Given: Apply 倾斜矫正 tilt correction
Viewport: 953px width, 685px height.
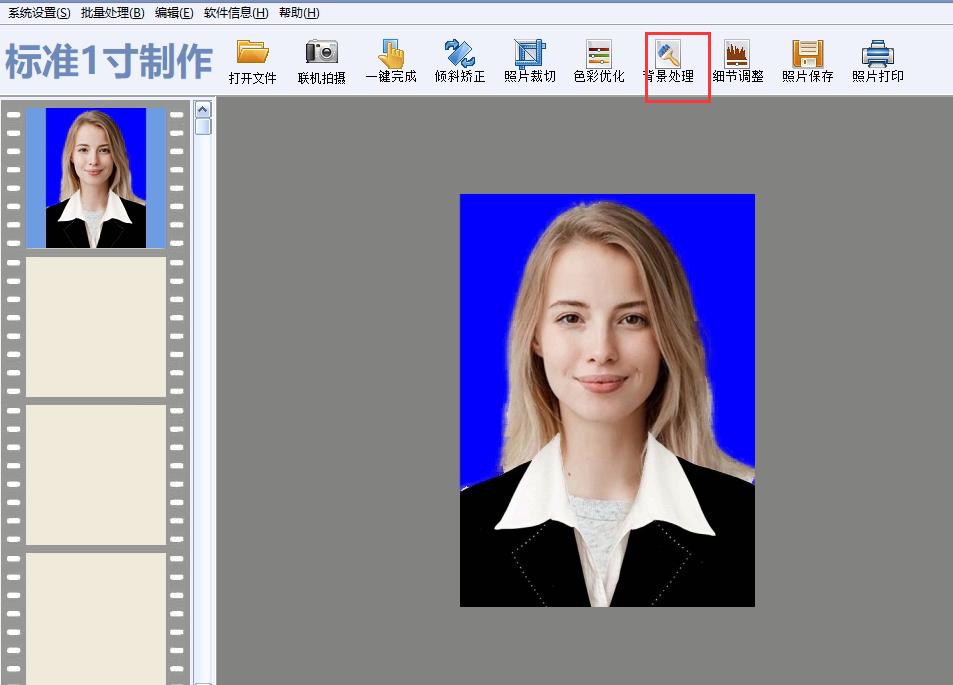Looking at the screenshot, I should tap(459, 58).
